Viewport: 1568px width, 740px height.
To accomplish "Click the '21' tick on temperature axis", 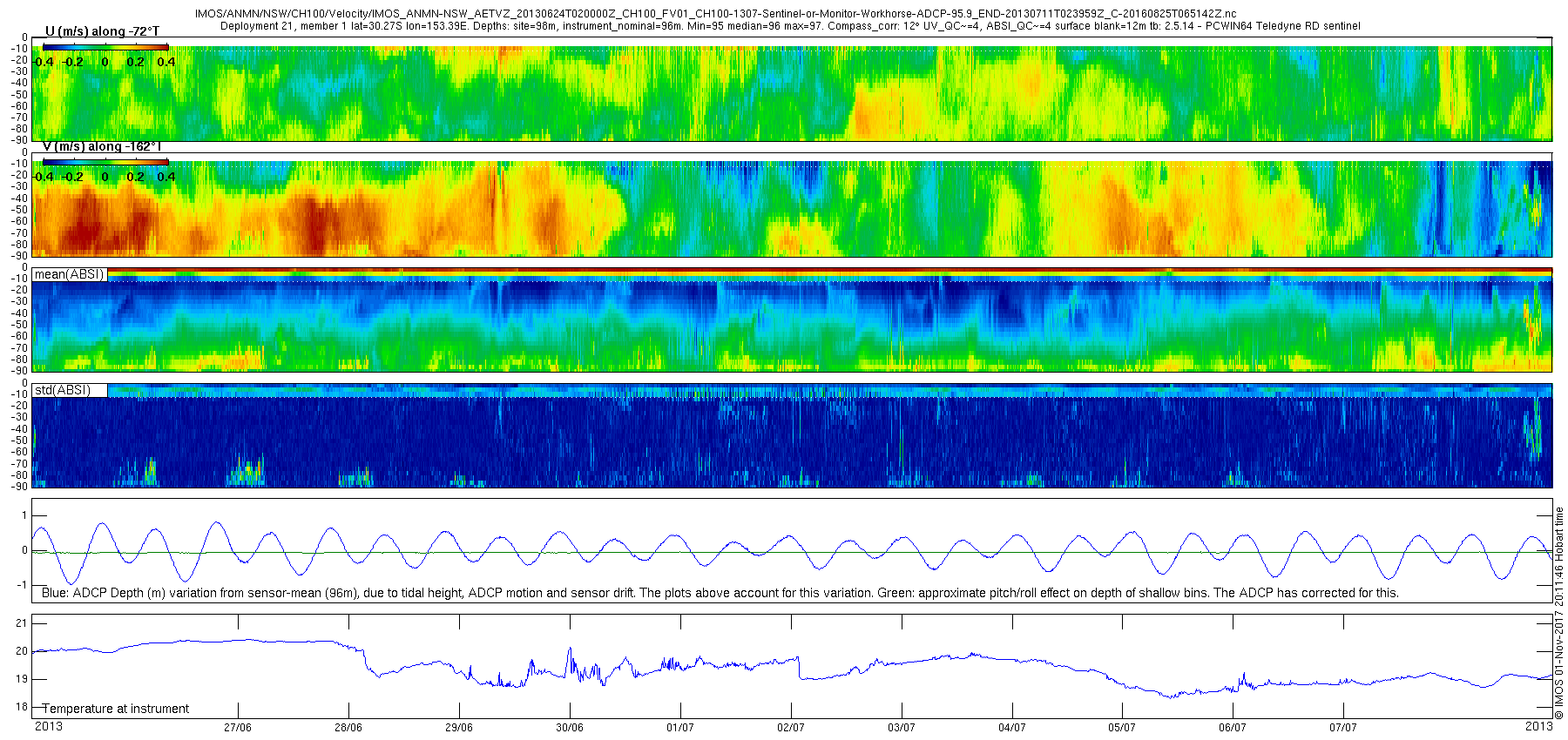I will pos(22,622).
